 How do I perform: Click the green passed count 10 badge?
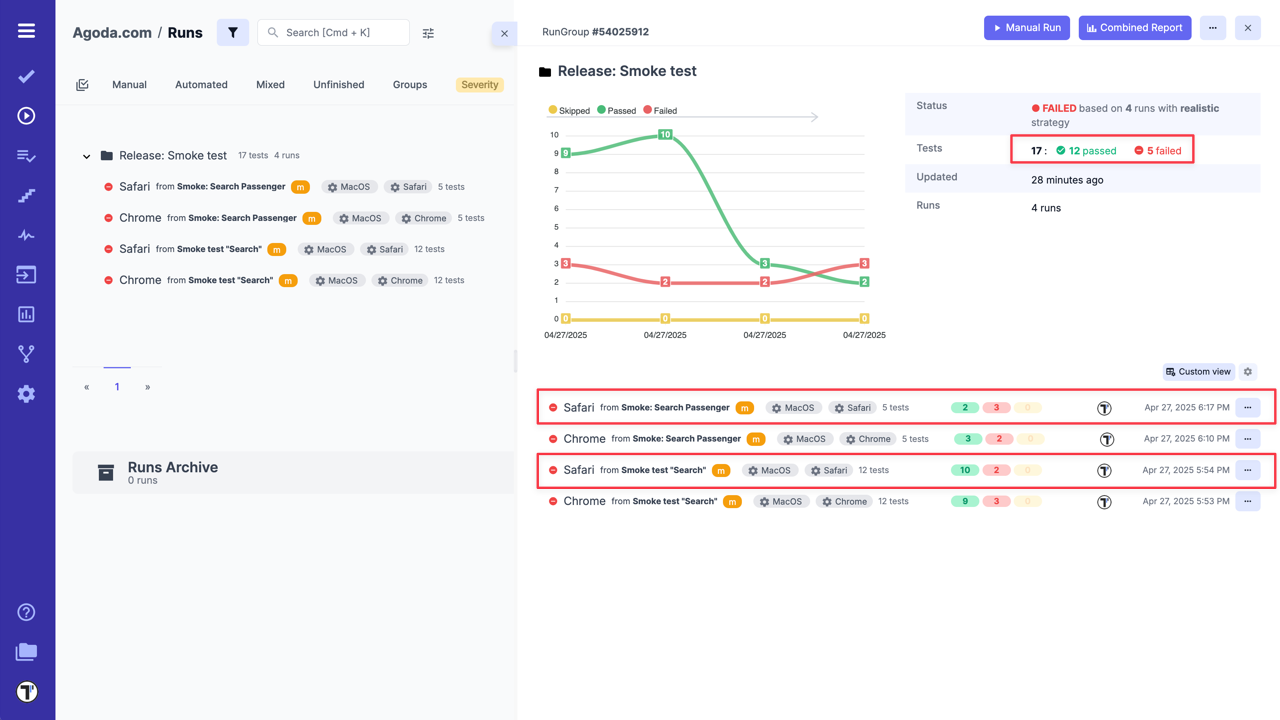965,470
